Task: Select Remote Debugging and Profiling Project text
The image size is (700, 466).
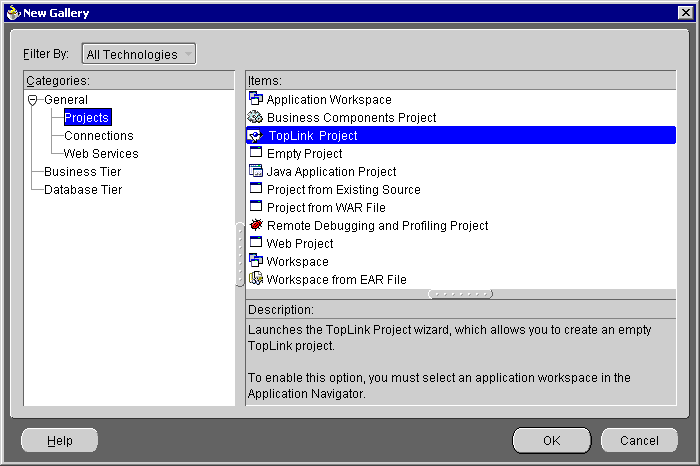Action: pos(378,225)
